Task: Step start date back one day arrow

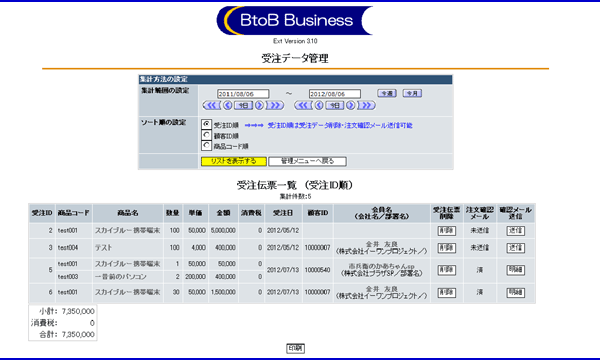Action: point(228,105)
